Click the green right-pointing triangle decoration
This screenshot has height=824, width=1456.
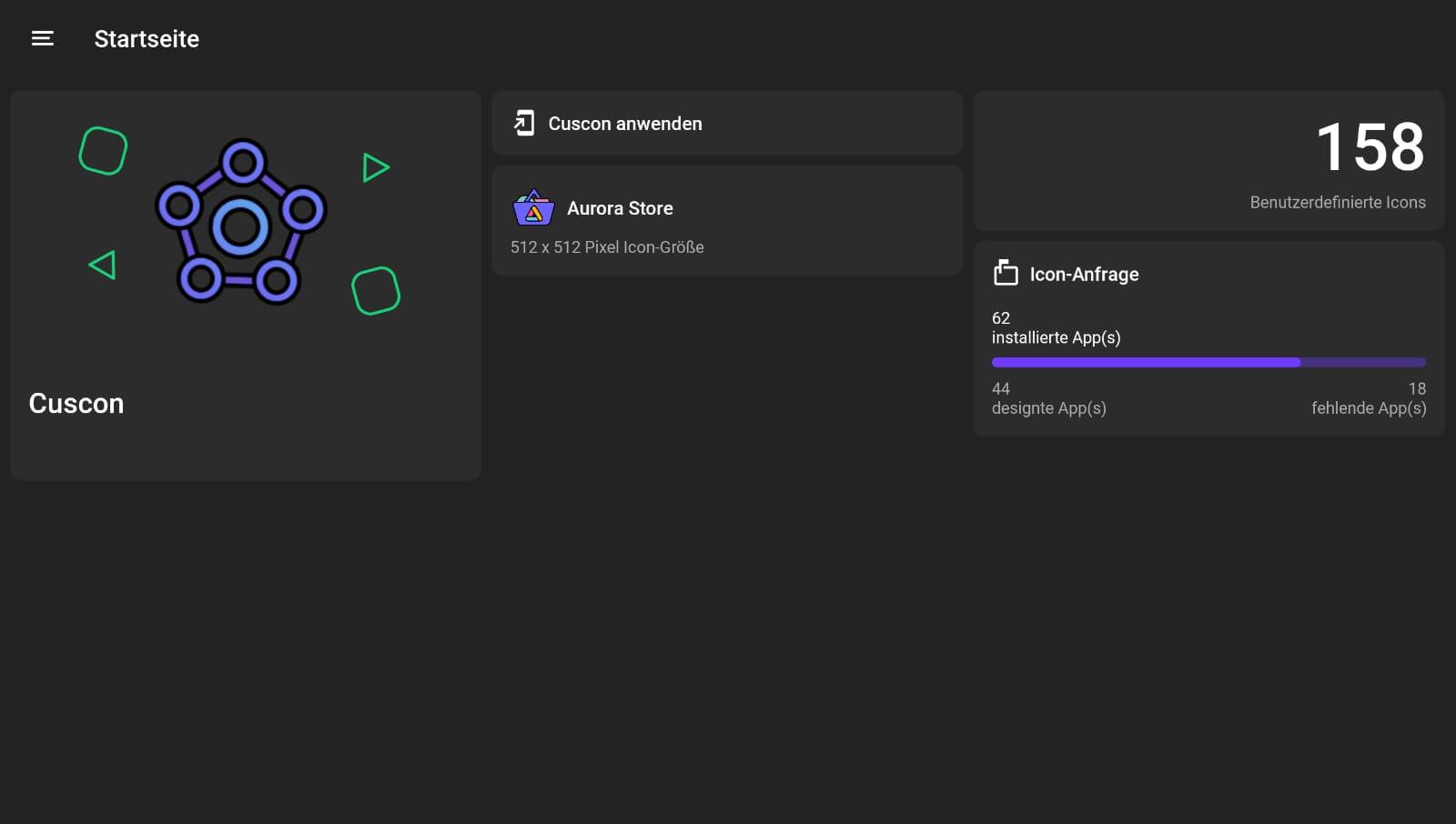(375, 167)
